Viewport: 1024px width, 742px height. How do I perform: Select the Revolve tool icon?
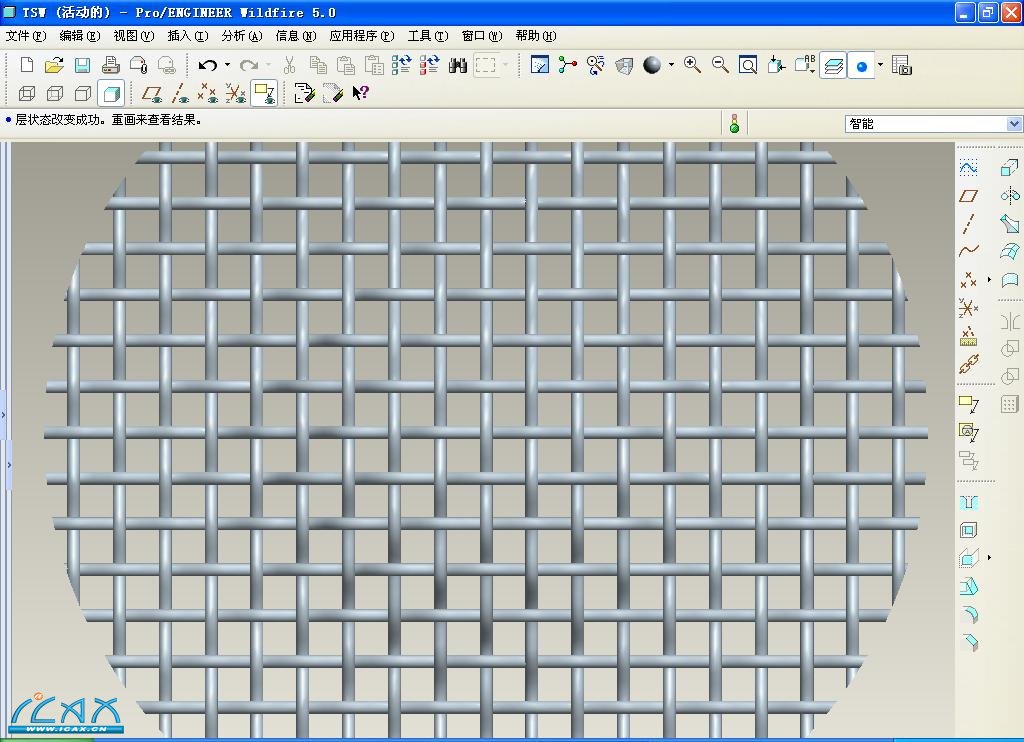click(1010, 196)
